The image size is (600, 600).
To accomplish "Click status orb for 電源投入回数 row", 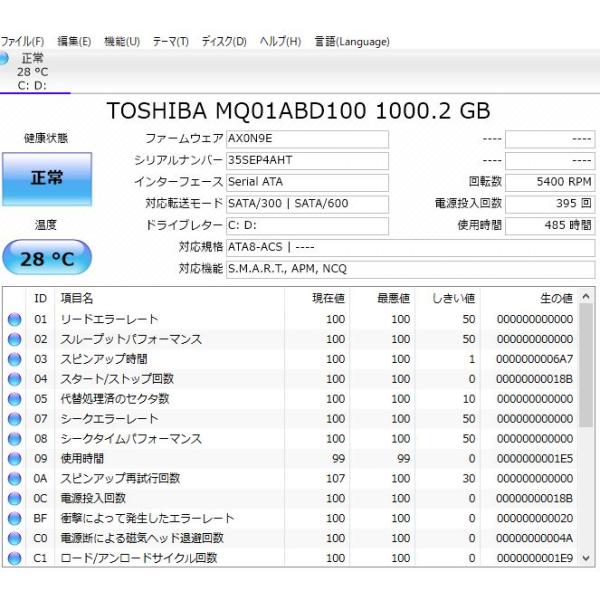I will pyautogui.click(x=14, y=498).
